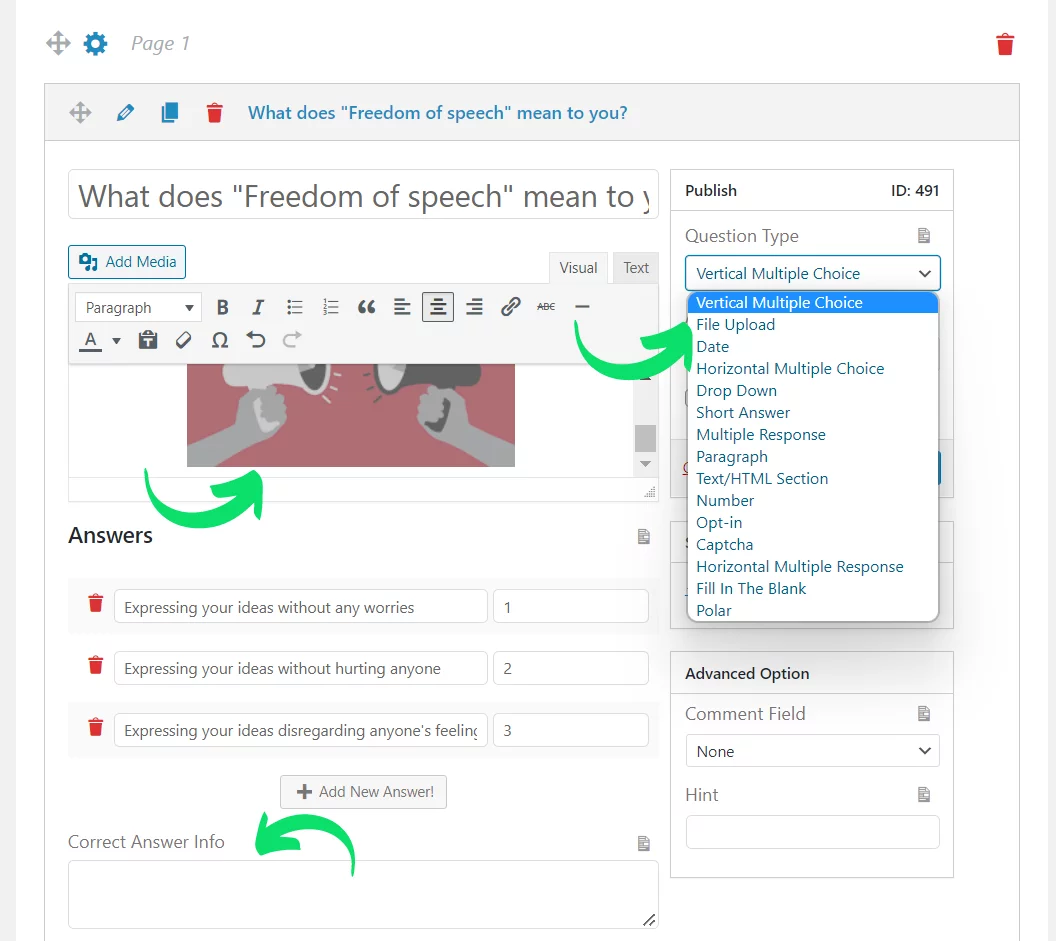Toggle bold formatting

pos(222,308)
